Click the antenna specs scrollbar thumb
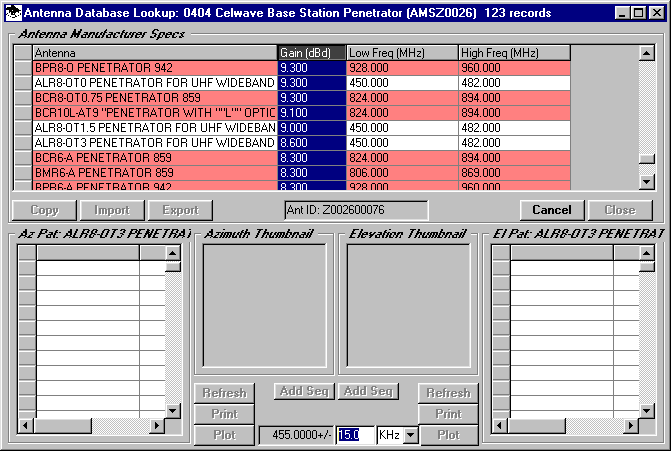 click(x=647, y=158)
